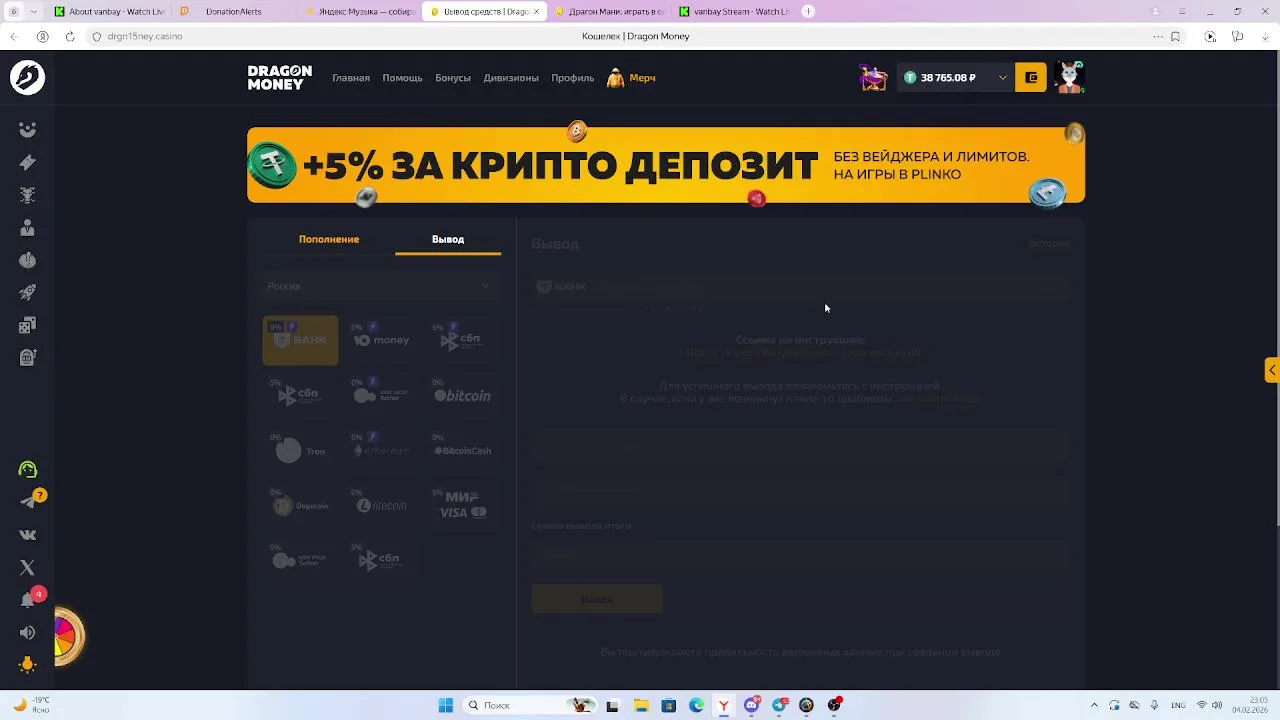Open notifications bell with red badge
1280x720 pixels.
pyautogui.click(x=27, y=600)
